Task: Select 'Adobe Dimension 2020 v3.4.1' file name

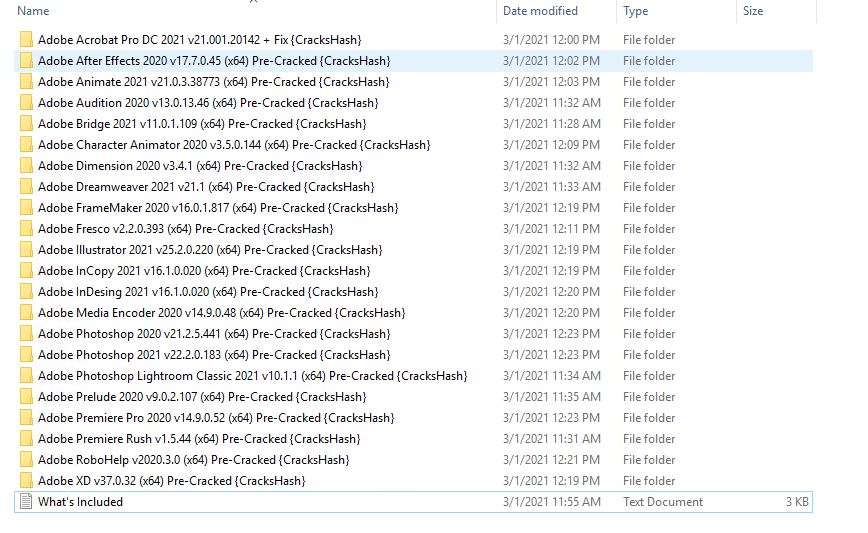Action: tap(200, 166)
